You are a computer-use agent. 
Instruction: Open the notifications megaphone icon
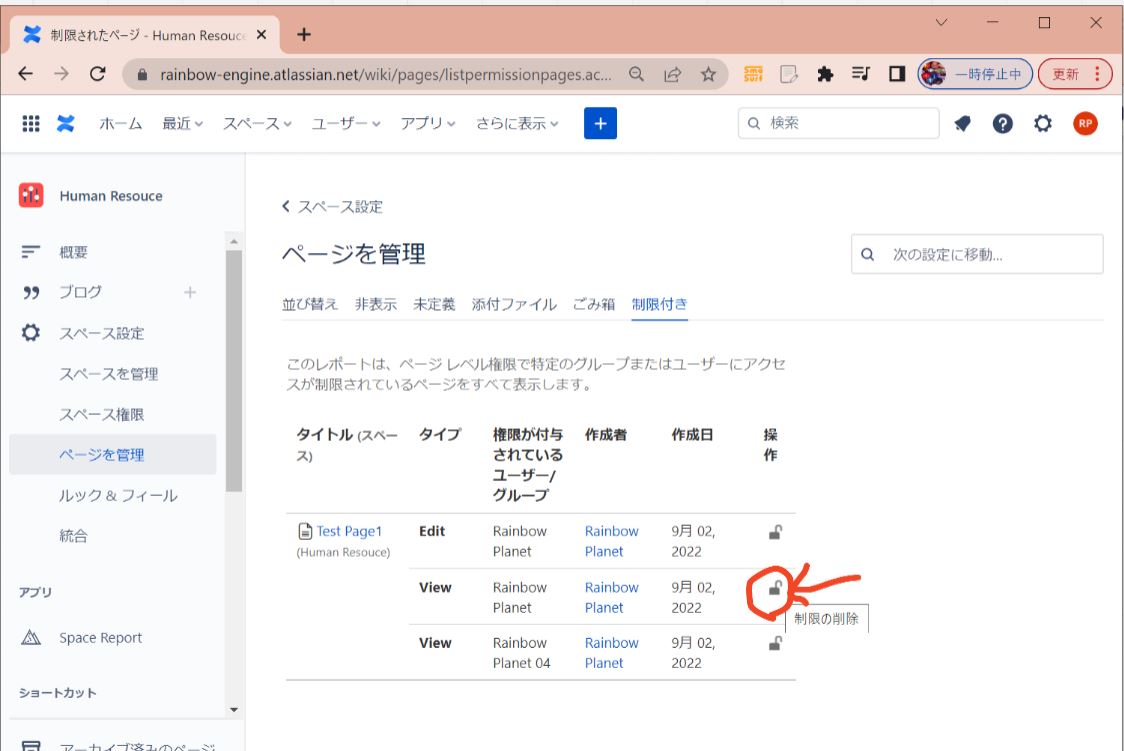pos(962,124)
